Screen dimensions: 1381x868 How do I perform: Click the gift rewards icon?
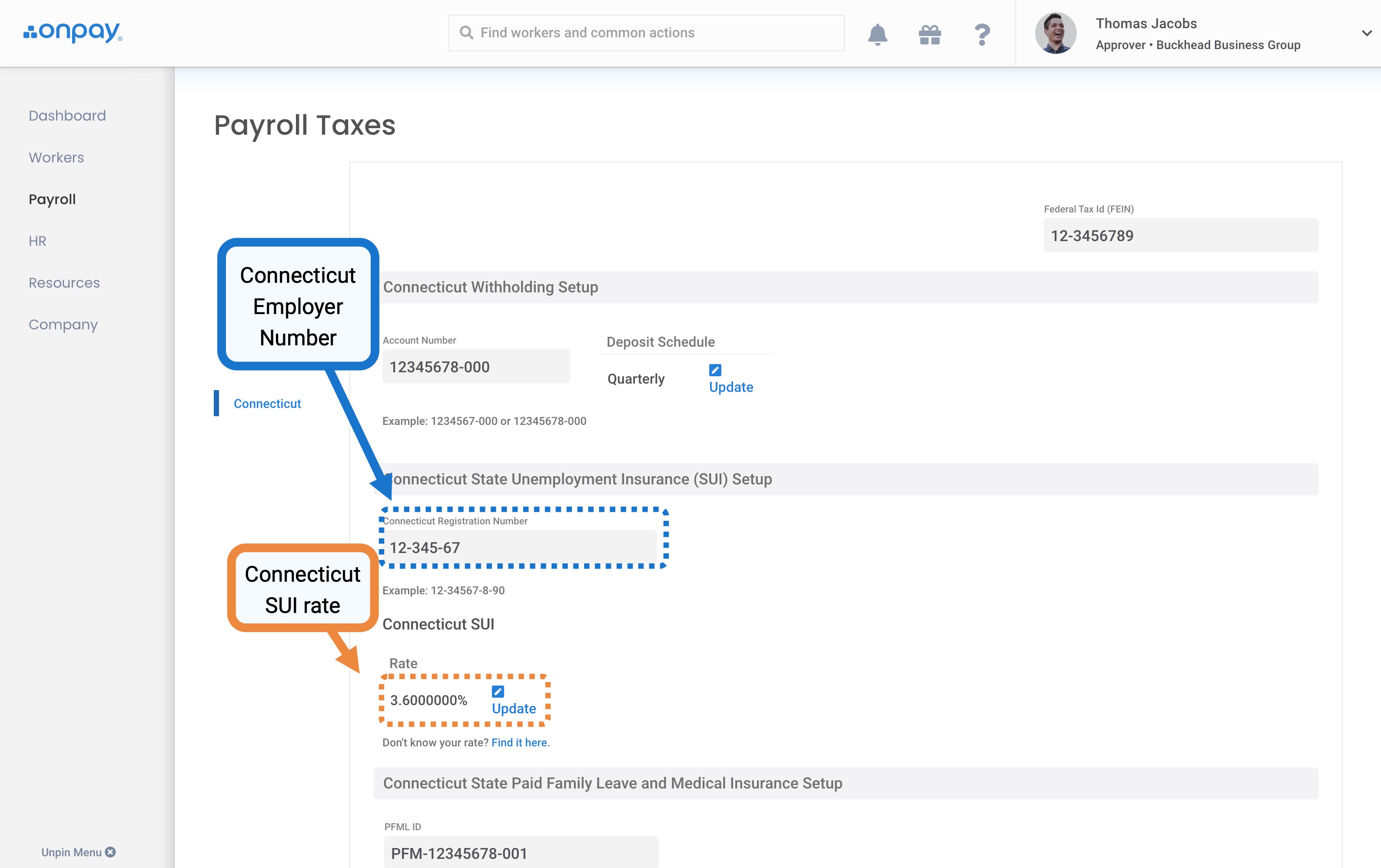[x=929, y=34]
